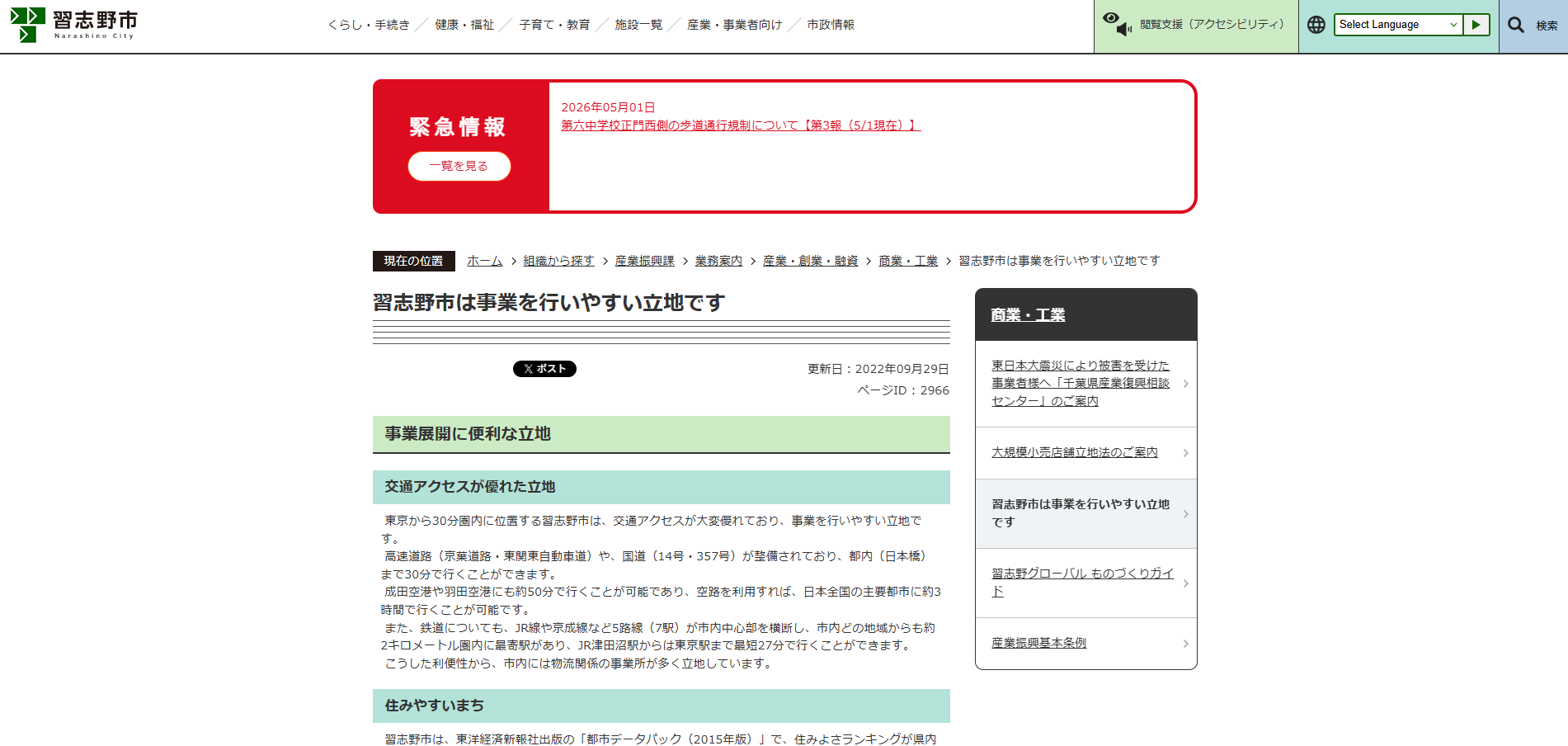
Task: Click the X ポスト share button
Action: [544, 369]
